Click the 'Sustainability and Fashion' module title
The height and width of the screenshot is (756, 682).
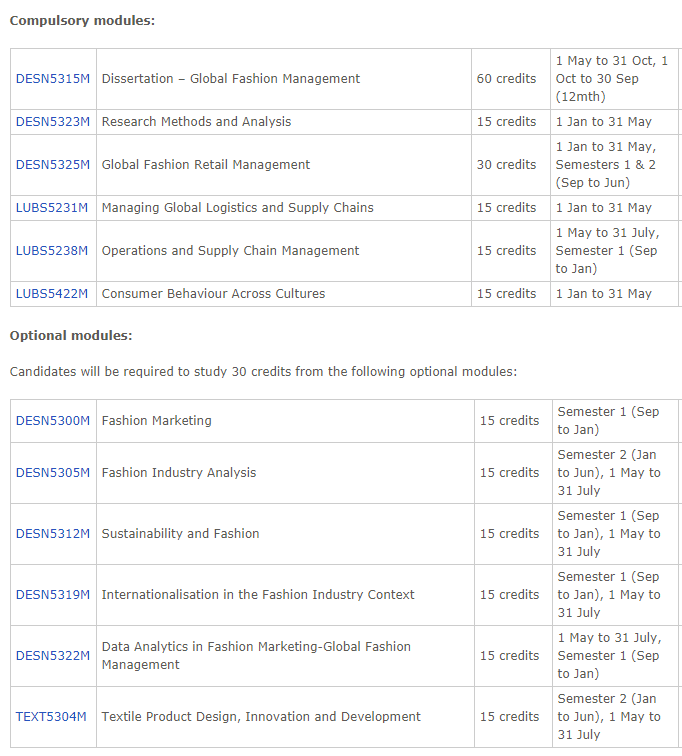(180, 534)
